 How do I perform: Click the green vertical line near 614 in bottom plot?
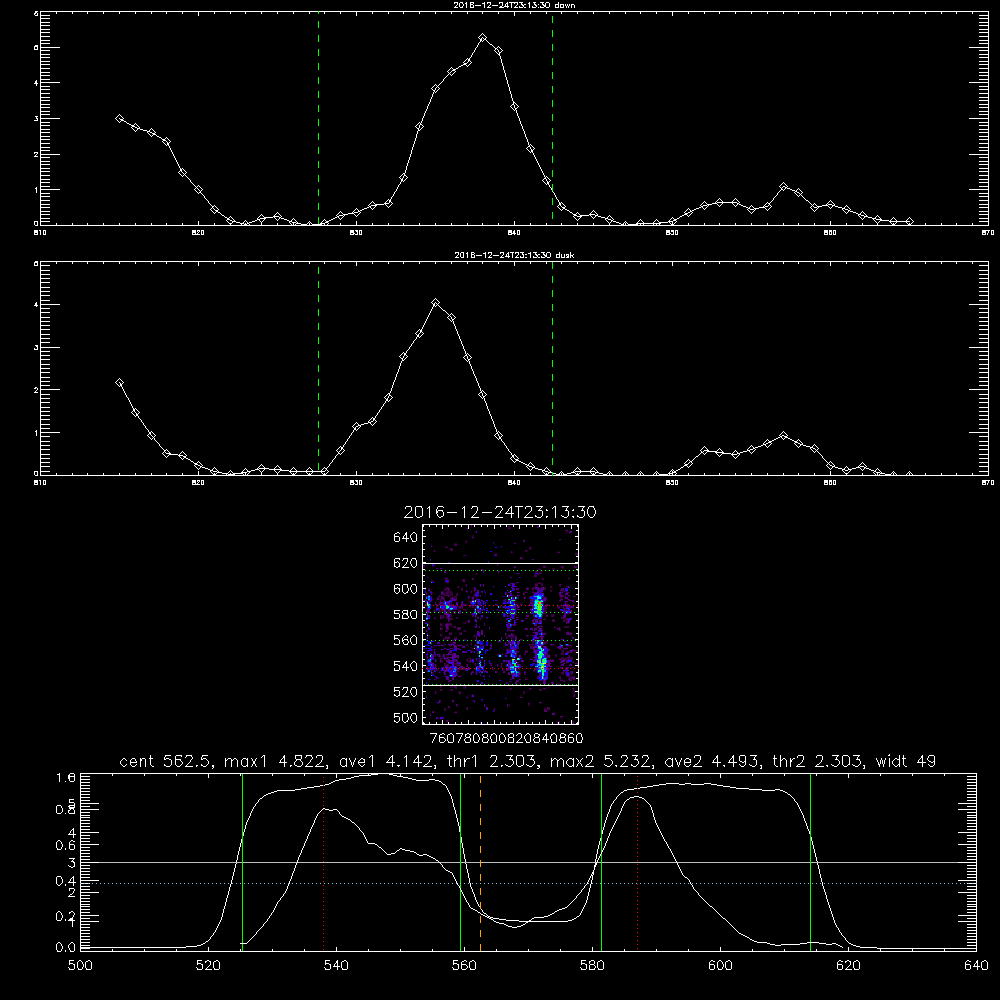point(811,862)
